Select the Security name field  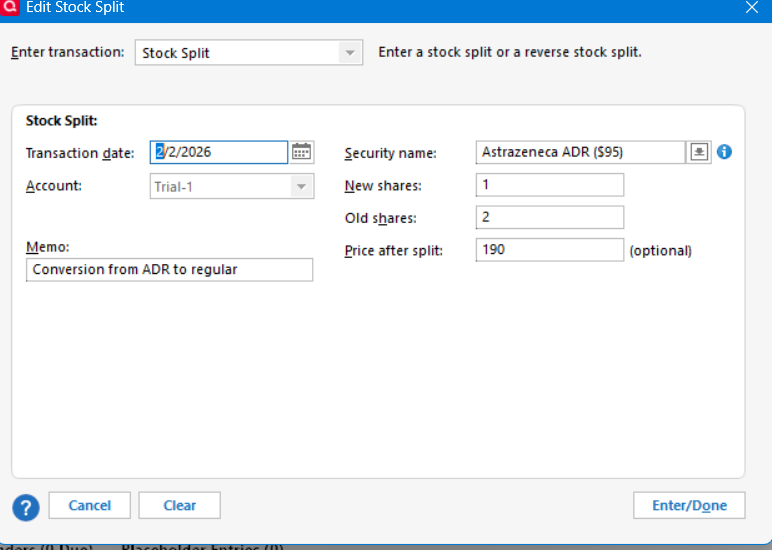point(579,152)
